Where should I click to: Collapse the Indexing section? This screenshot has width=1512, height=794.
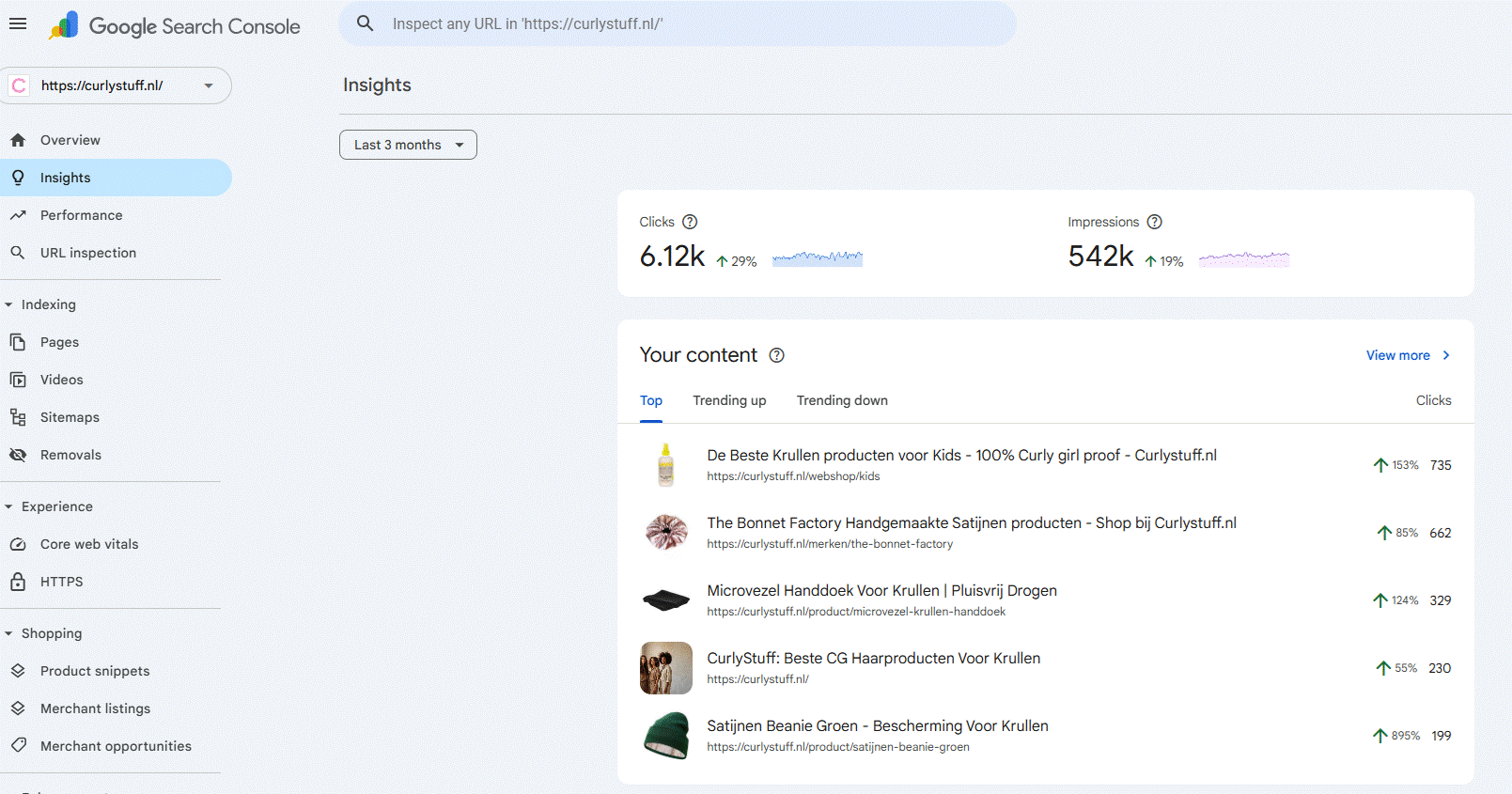pyautogui.click(x=8, y=304)
